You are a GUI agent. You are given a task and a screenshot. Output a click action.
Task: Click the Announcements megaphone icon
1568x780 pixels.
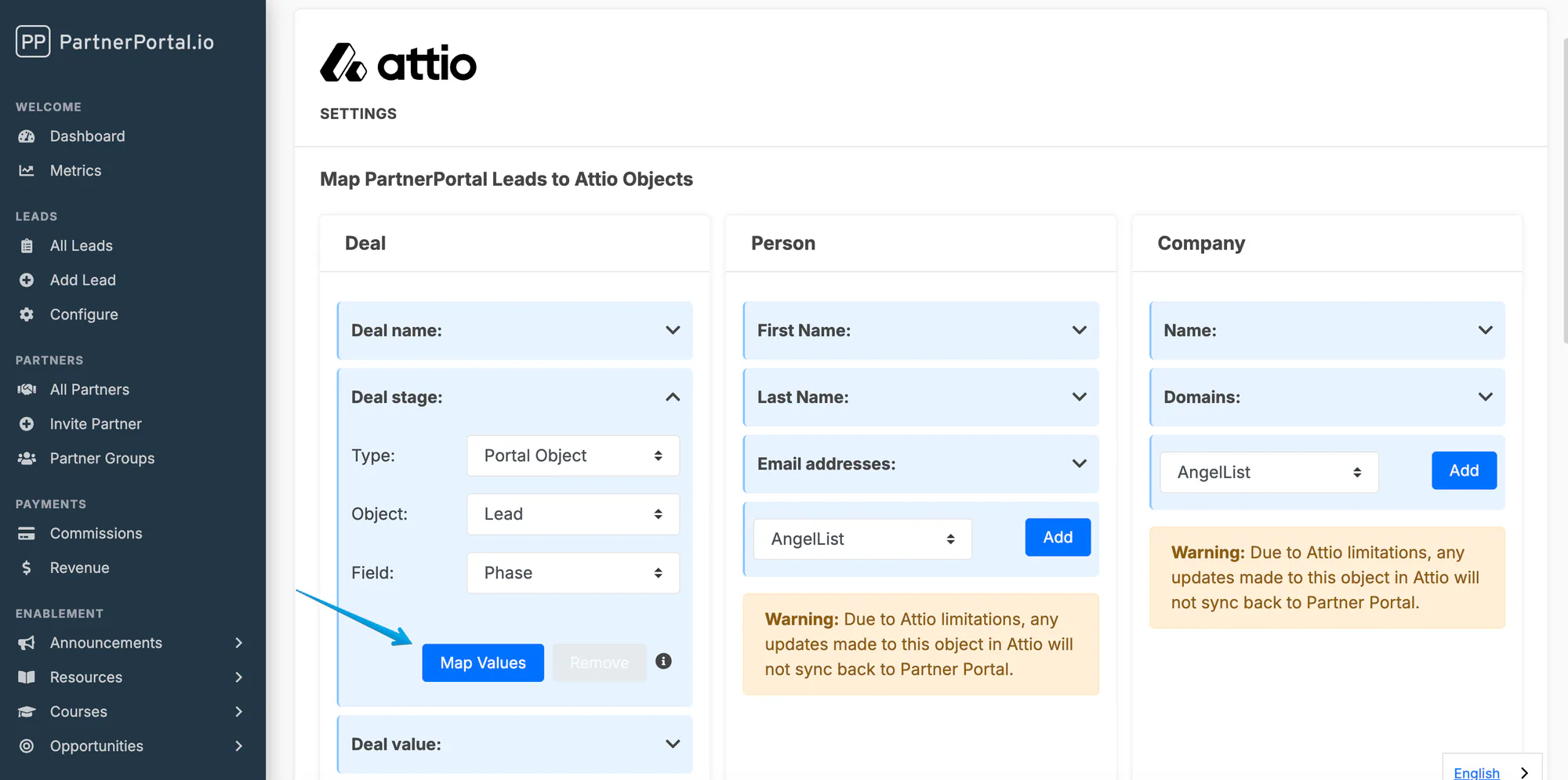click(27, 643)
